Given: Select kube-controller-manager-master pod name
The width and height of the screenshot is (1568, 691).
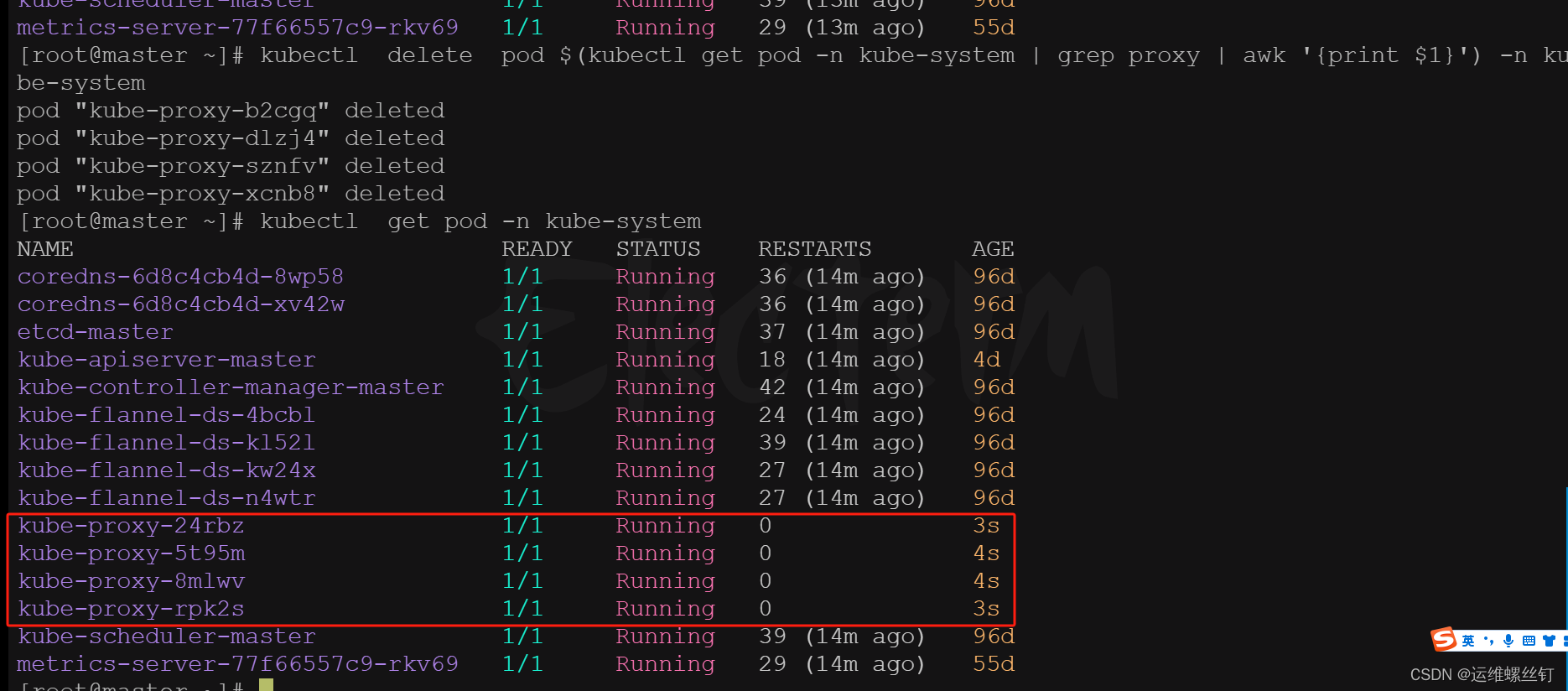Looking at the screenshot, I should coord(231,387).
